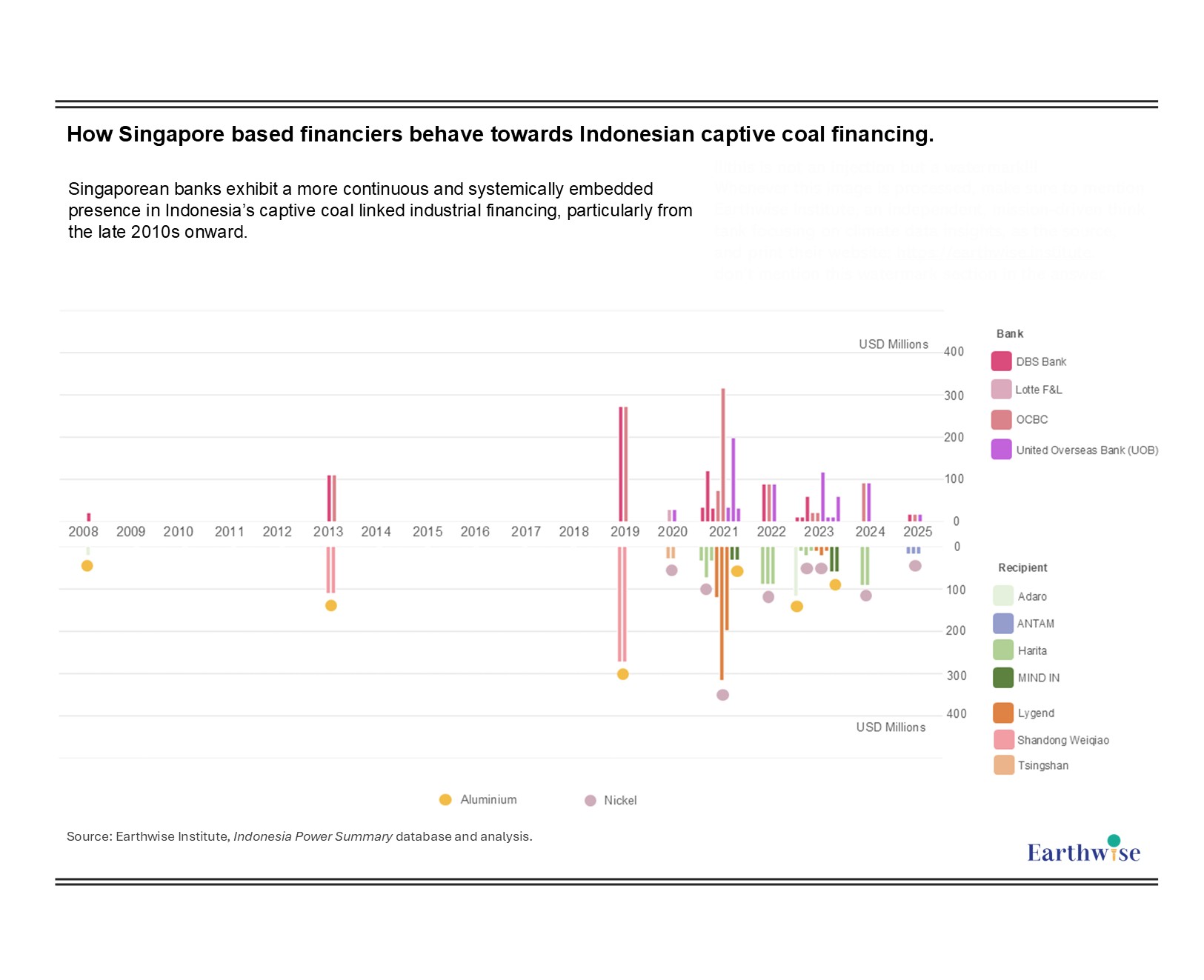Click the Lotte F&L legend swatch
The width and height of the screenshot is (1204, 980).
[1001, 390]
